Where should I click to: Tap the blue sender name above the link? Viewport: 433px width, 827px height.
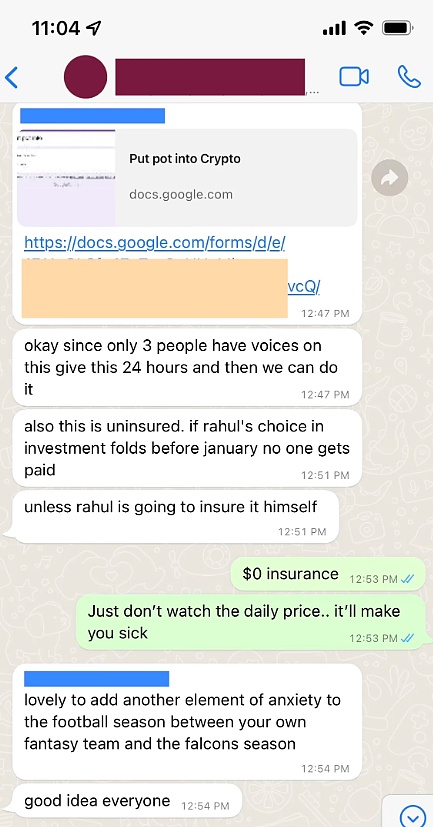pyautogui.click(x=92, y=116)
